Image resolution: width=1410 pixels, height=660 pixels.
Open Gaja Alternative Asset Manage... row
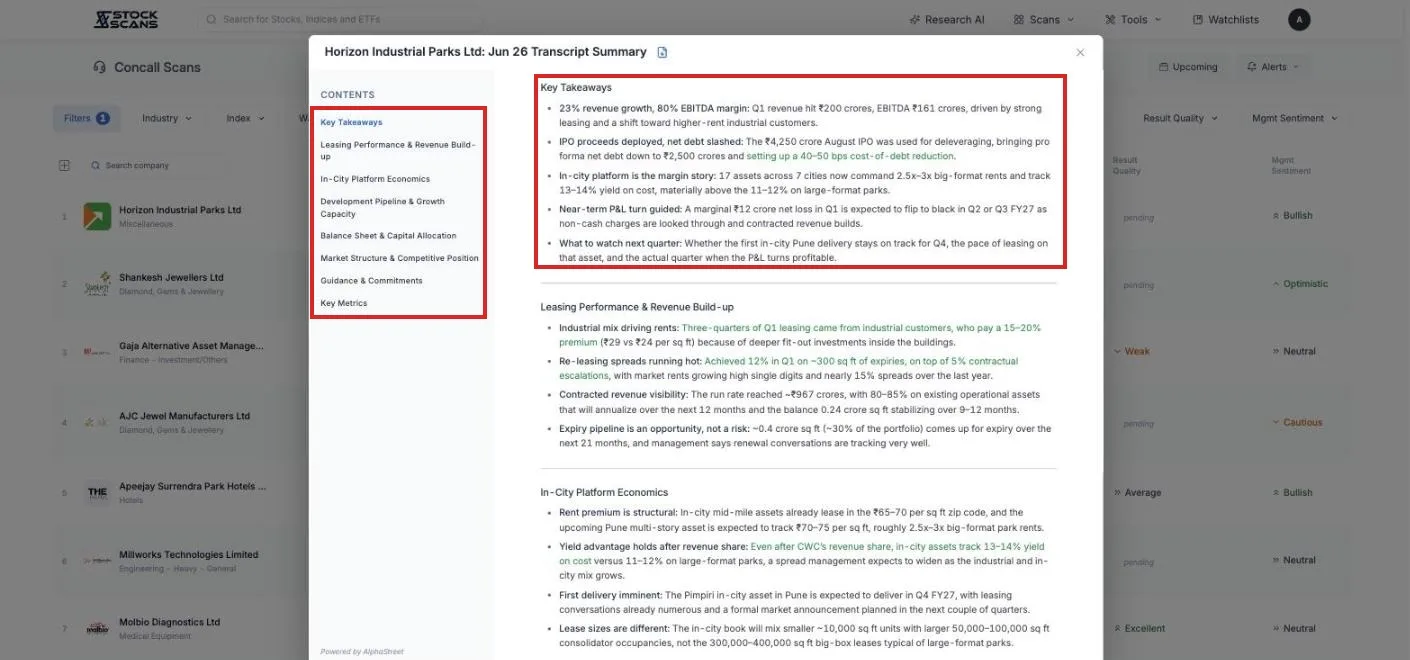coord(191,345)
